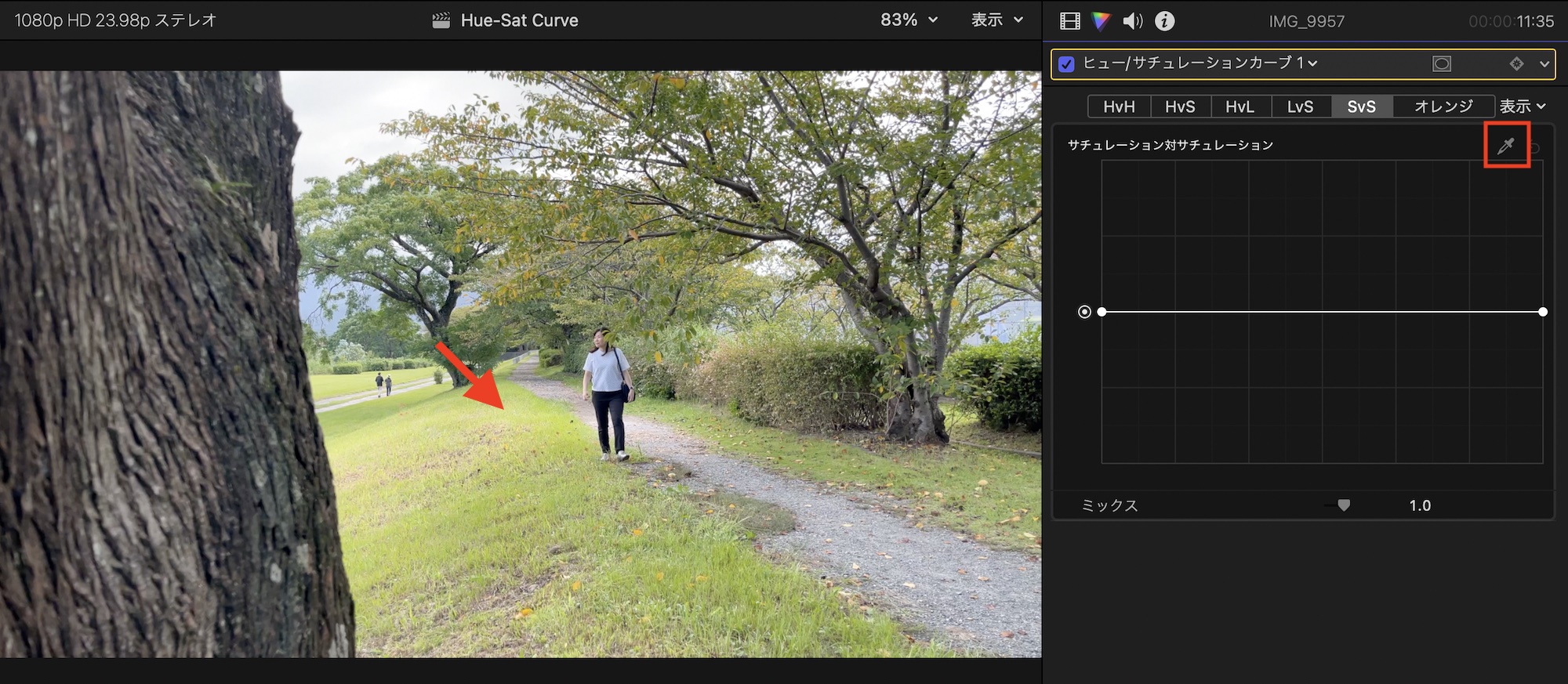Screen dimensions: 1568x684
Task: Click the 00:00:11:35 timecode
Action: coord(1511,22)
